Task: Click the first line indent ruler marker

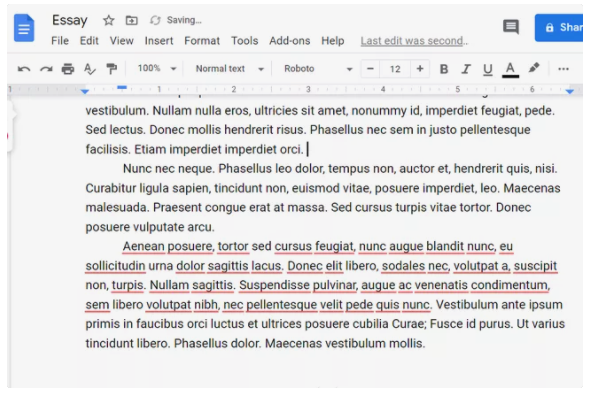Action: tap(122, 87)
